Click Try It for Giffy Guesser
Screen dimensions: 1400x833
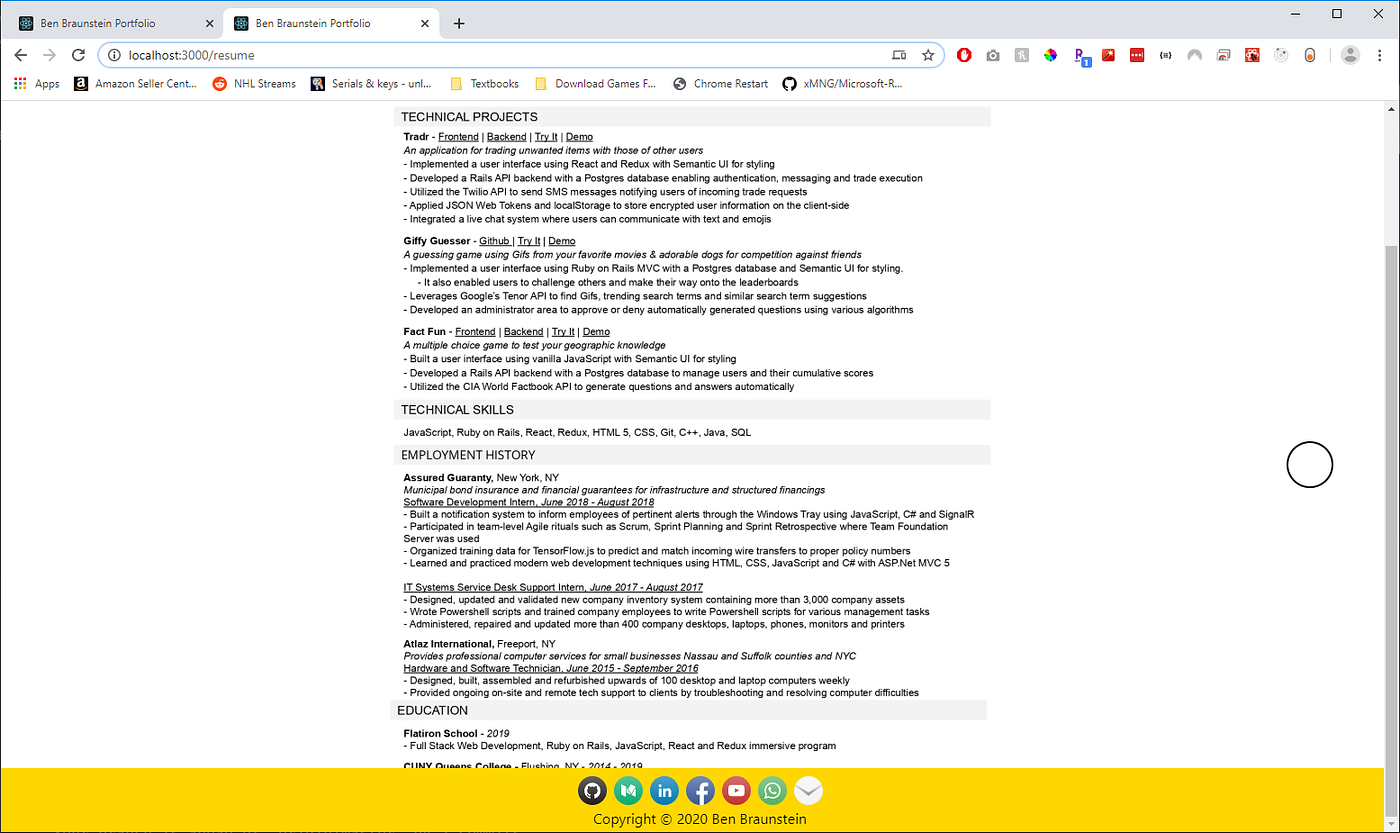528,240
